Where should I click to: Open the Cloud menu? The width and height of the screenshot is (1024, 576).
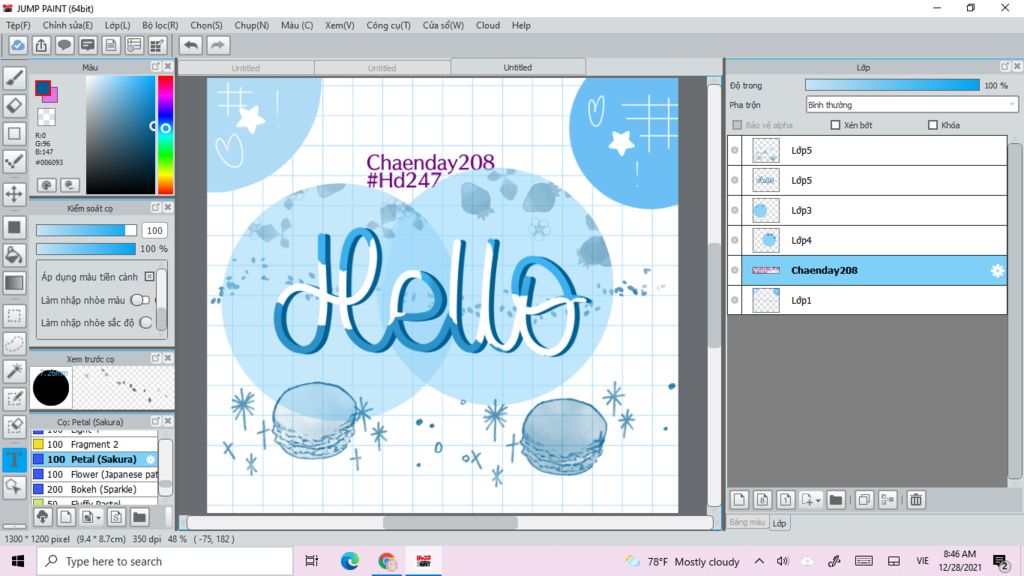click(488, 25)
